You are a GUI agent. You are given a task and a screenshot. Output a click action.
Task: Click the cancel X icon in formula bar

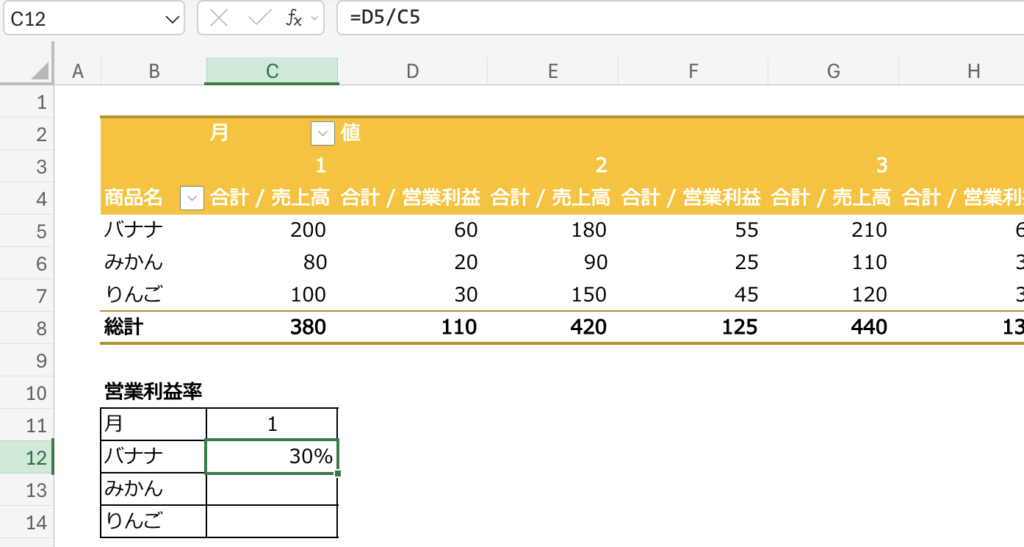click(221, 18)
